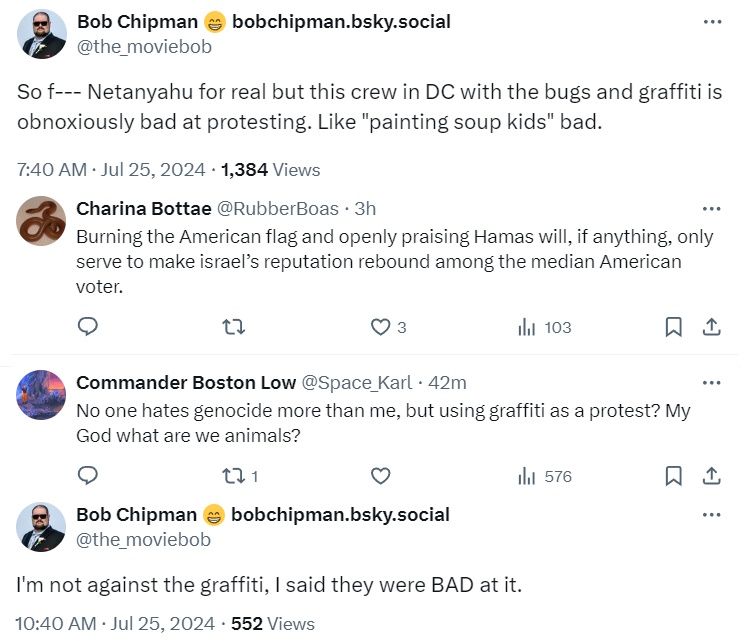Screen dimensions: 740x644
Task: Bookmark Commander Boston Low's tweet
Action: 674,476
